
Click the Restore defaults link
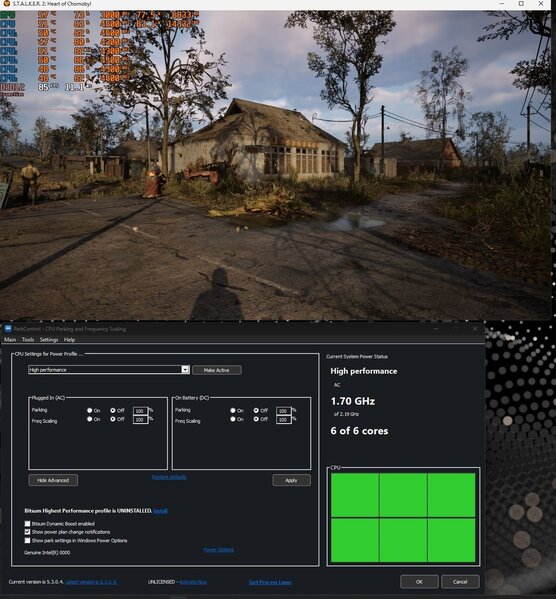[x=169, y=477]
